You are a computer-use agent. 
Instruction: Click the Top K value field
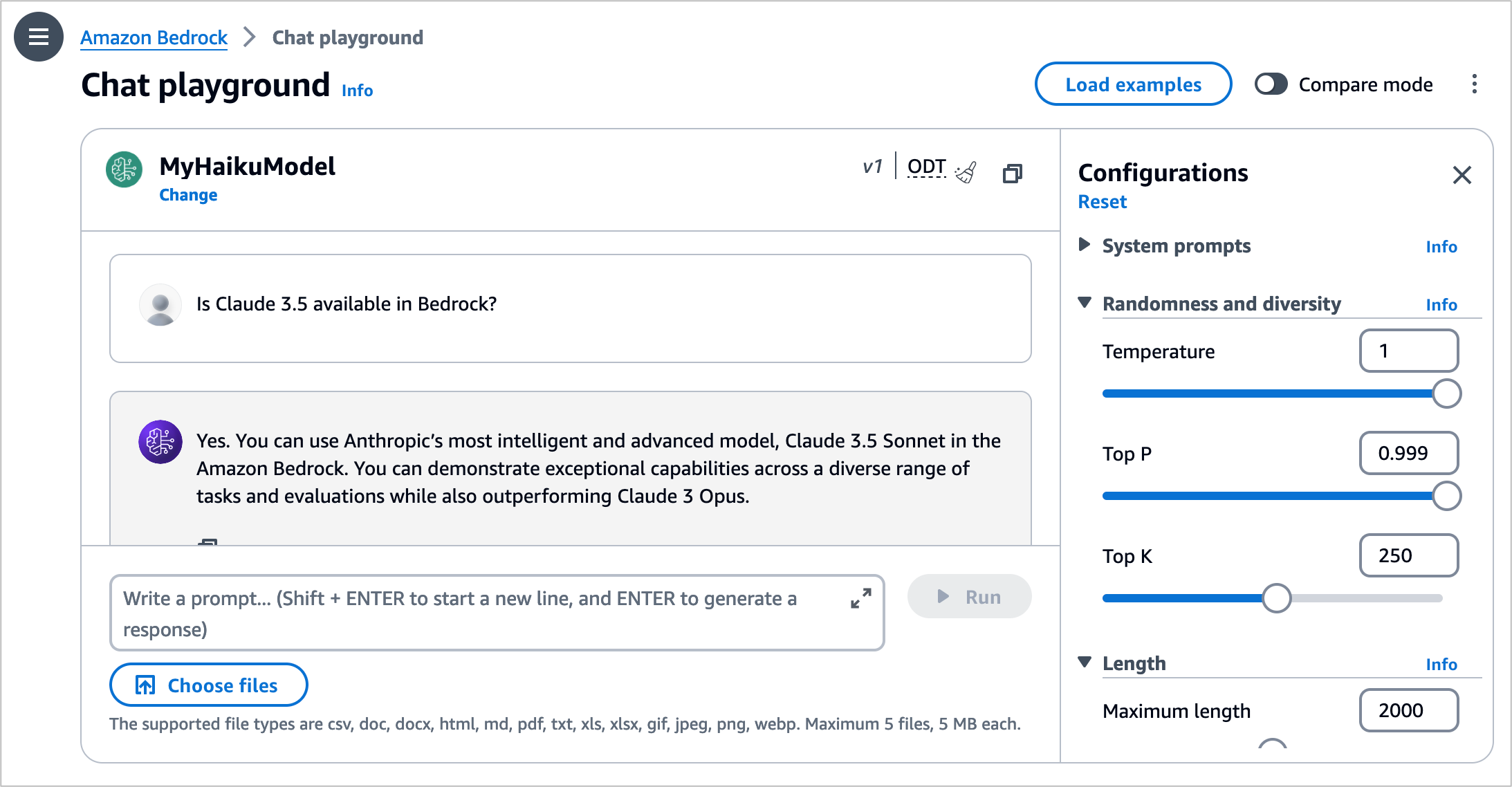coord(1408,555)
